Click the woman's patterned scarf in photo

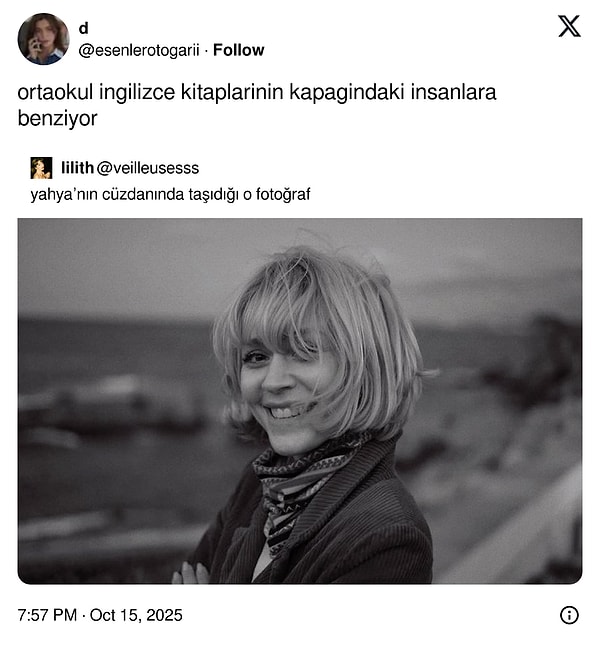(300, 478)
